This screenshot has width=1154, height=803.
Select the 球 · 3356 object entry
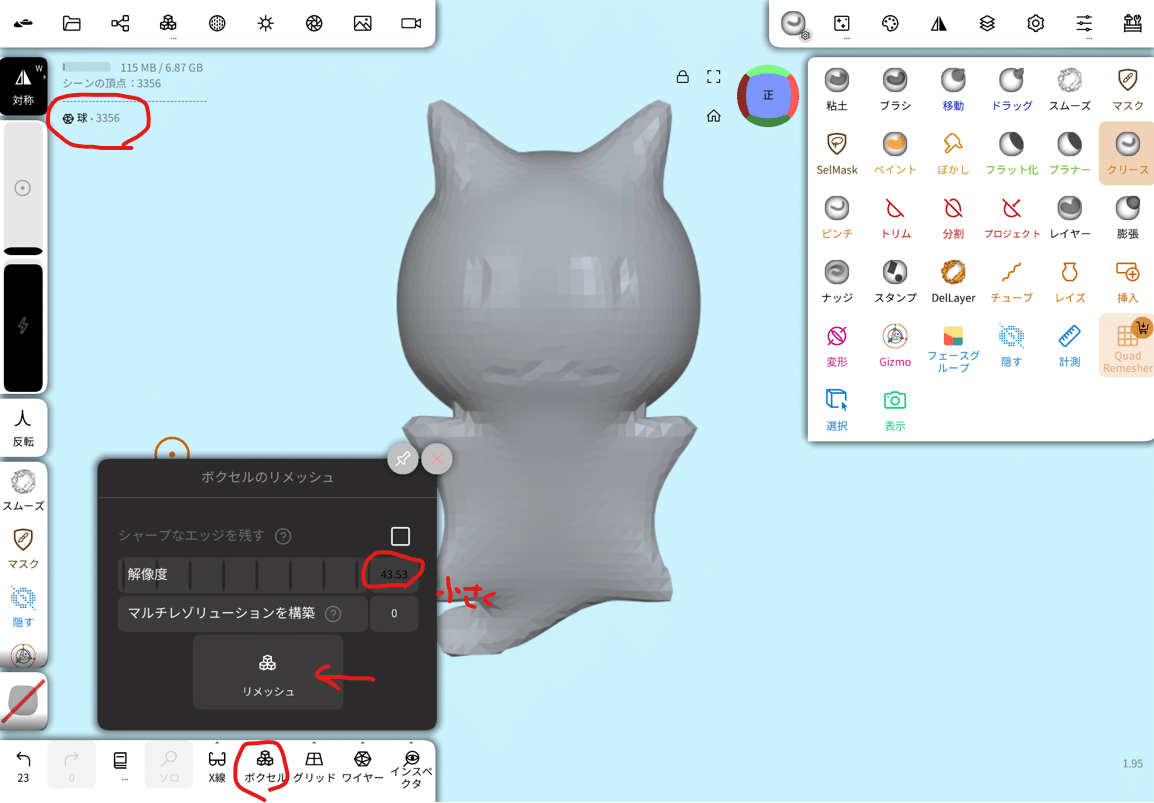click(x=91, y=118)
